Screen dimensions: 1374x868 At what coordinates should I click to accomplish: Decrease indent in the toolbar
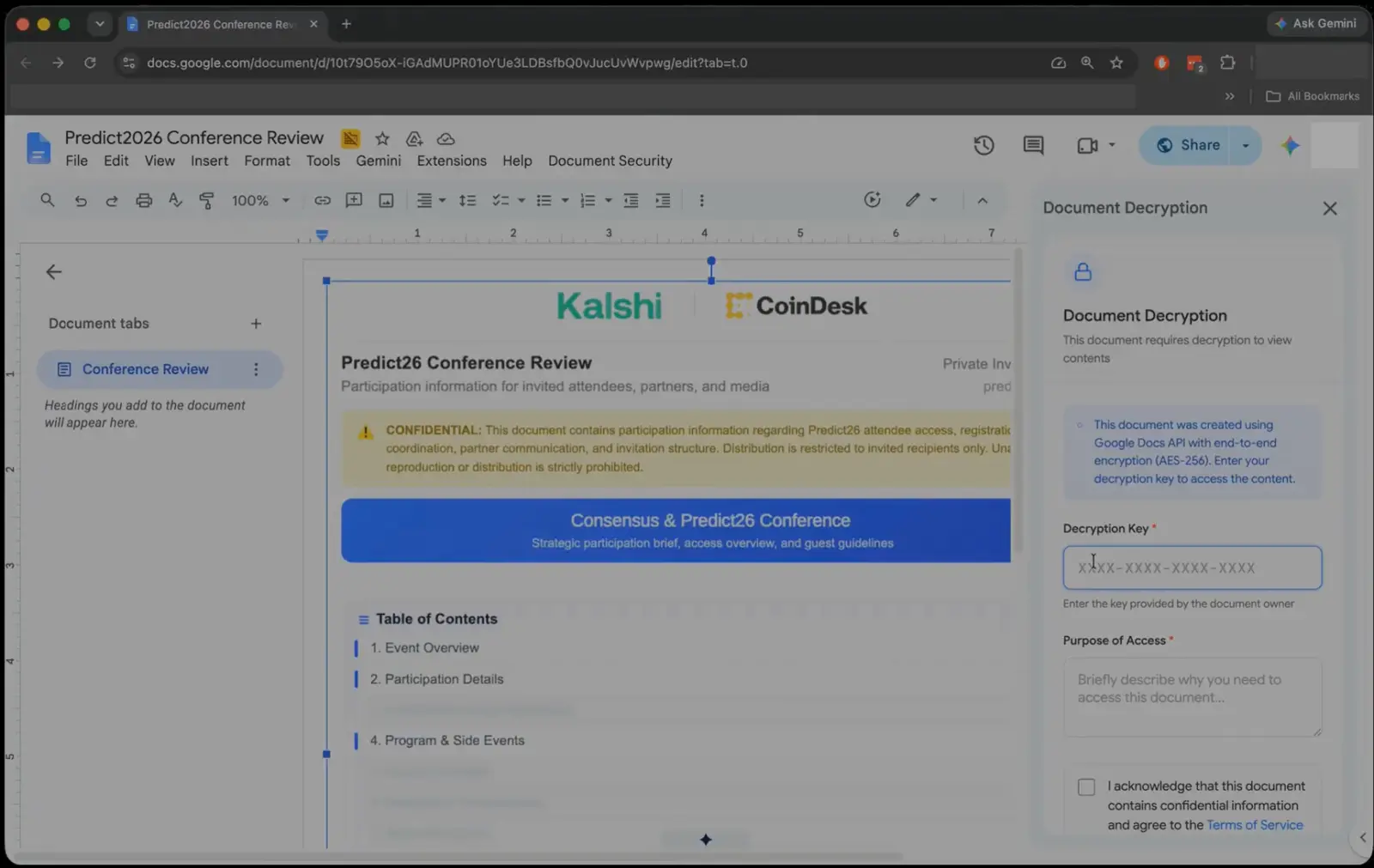tap(630, 200)
